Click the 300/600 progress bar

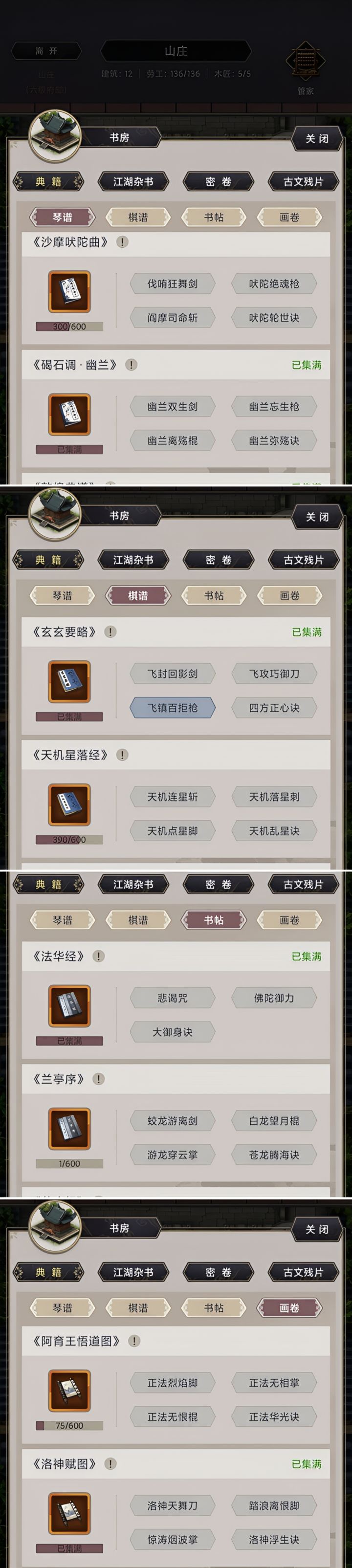(x=69, y=327)
